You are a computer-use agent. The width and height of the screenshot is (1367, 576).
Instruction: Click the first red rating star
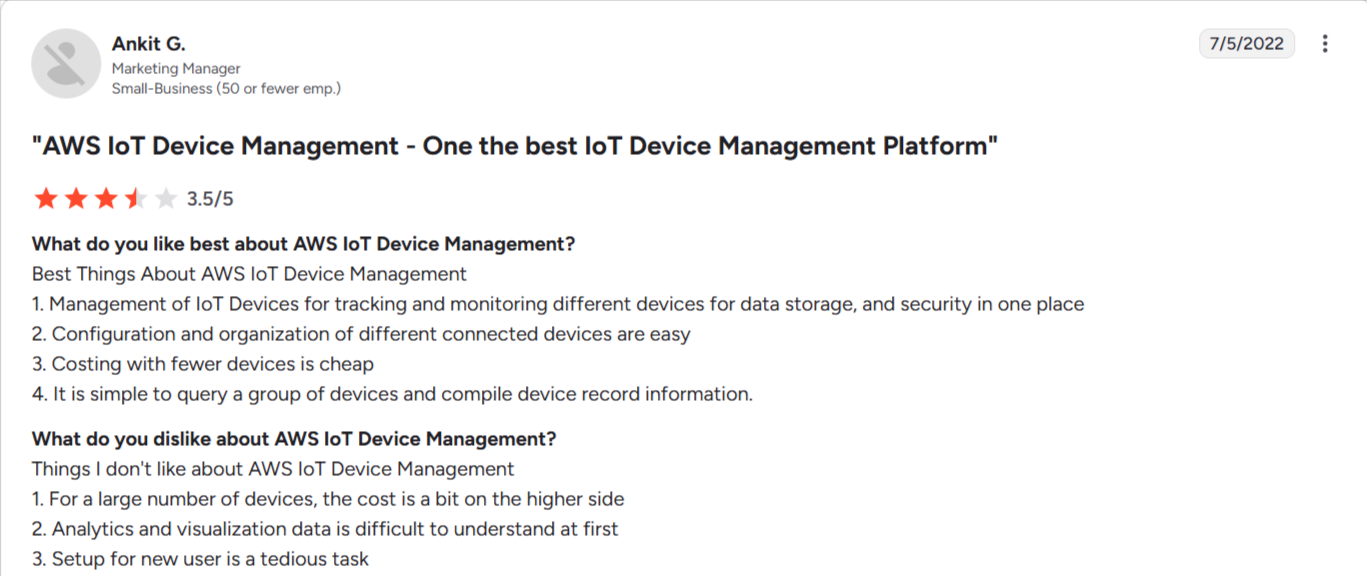pyautogui.click(x=46, y=198)
